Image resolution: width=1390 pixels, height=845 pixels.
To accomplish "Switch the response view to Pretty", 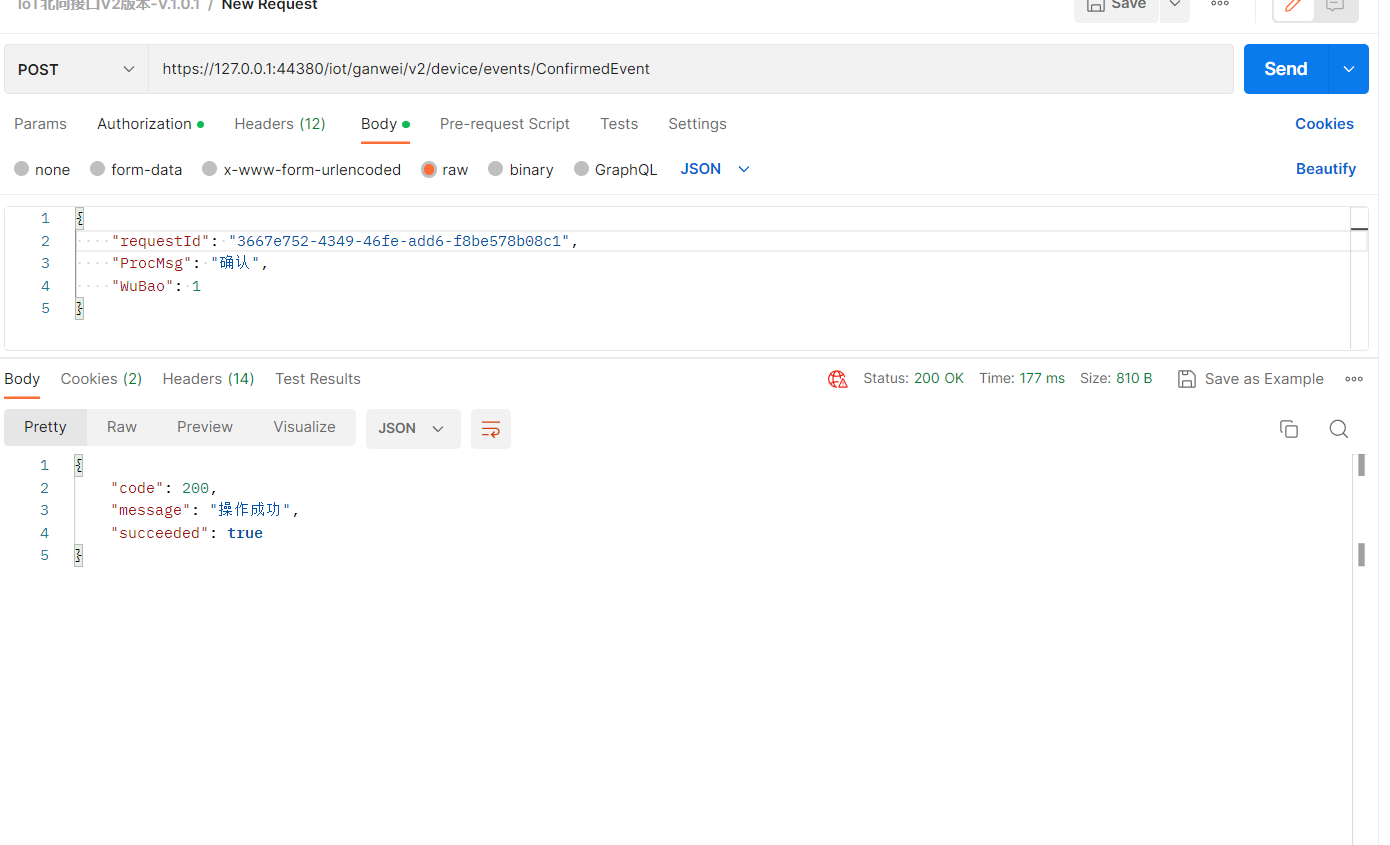I will 45,427.
